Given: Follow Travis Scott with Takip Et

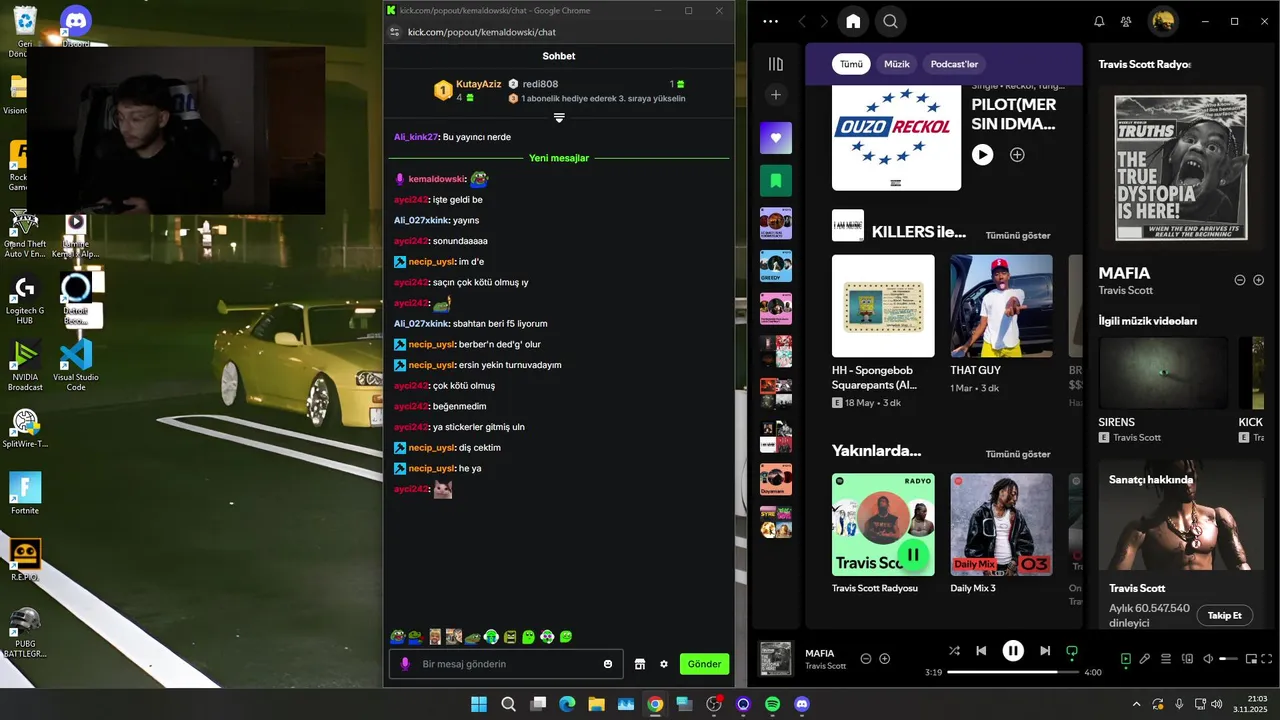Looking at the screenshot, I should click(x=1224, y=615).
